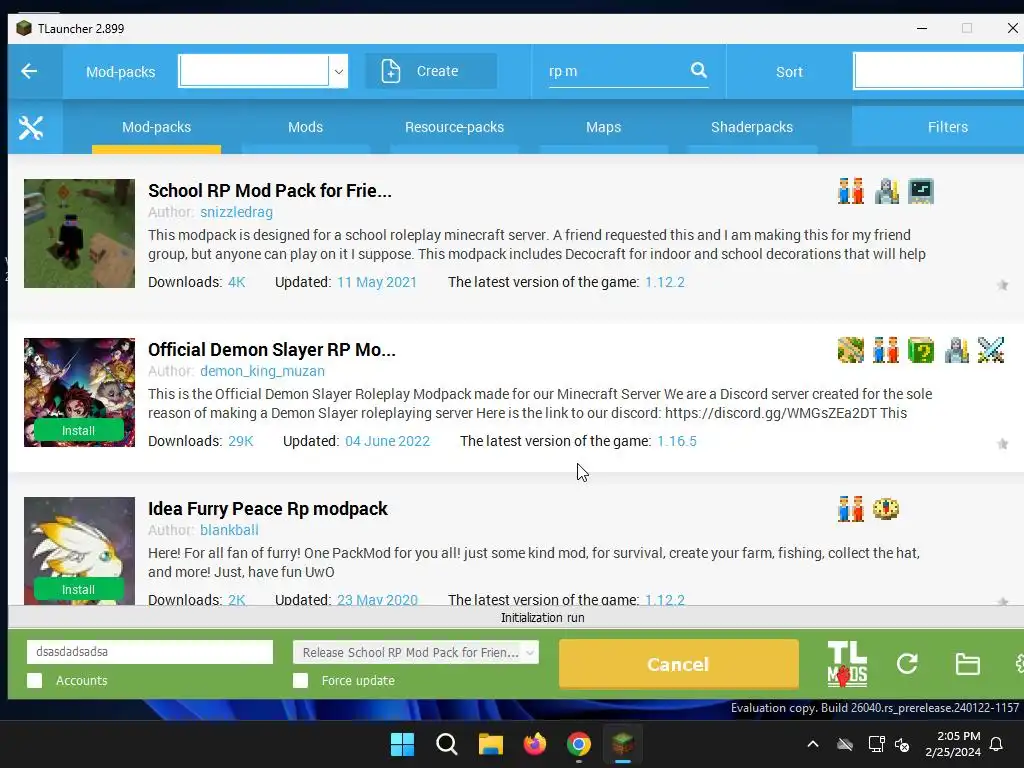Click the School RP Mod Pack thumbnail
This screenshot has height=768, width=1024.
coord(80,233)
